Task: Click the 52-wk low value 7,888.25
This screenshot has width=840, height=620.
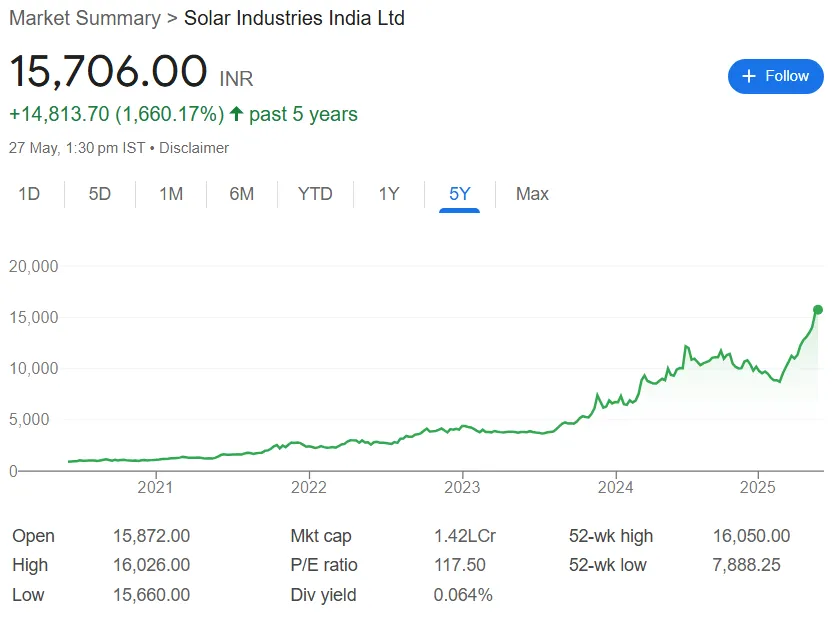Action: coord(746,565)
